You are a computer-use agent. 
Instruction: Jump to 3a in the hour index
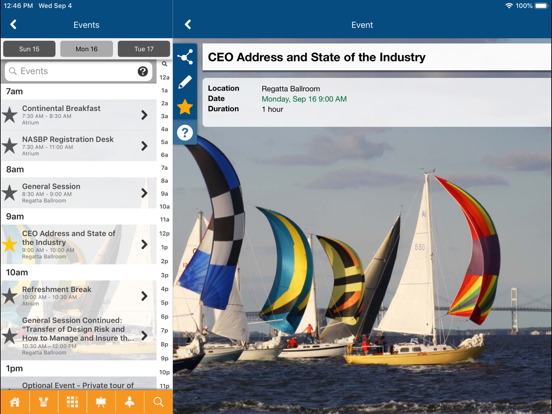coord(164,116)
